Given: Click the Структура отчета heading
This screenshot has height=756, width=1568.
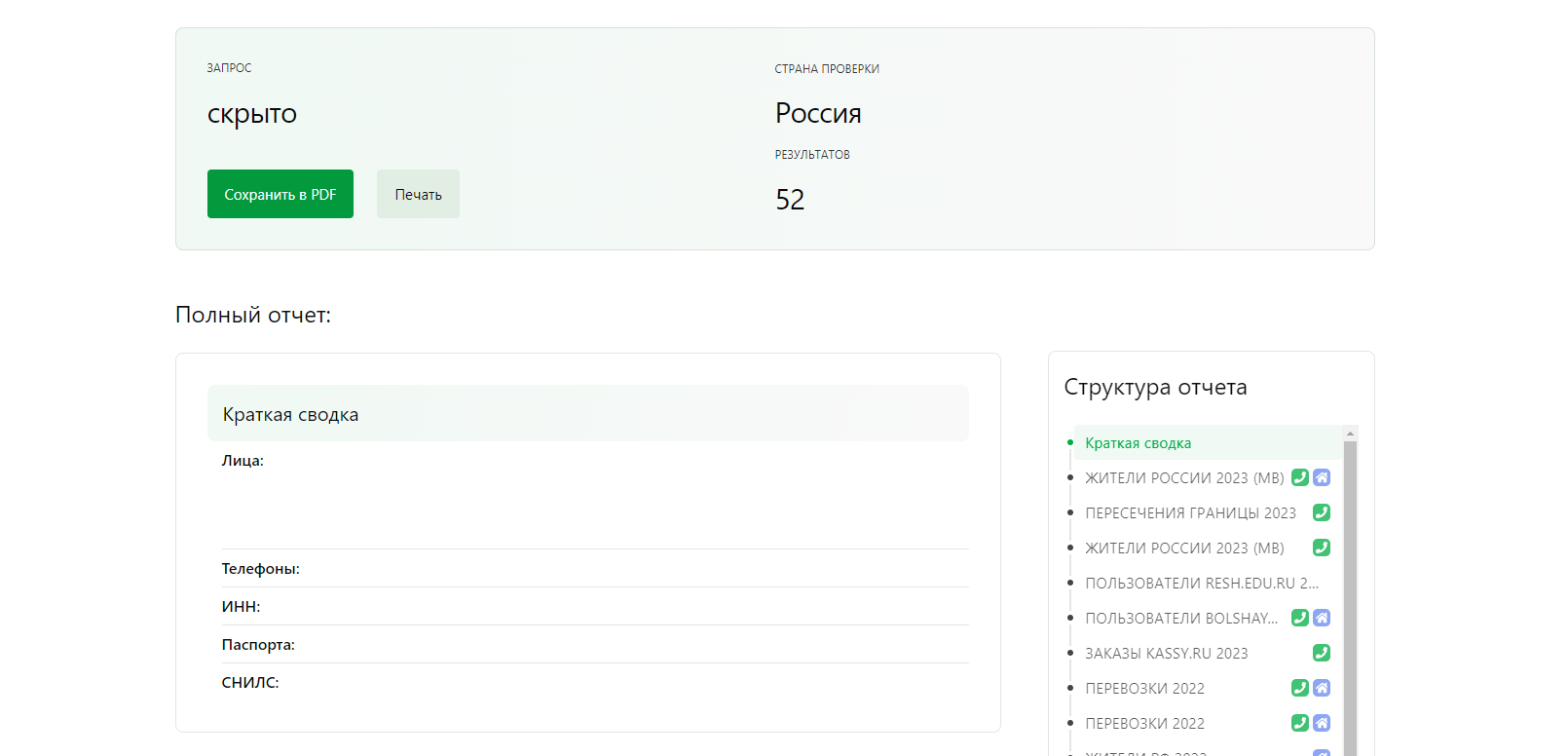Looking at the screenshot, I should point(1155,388).
